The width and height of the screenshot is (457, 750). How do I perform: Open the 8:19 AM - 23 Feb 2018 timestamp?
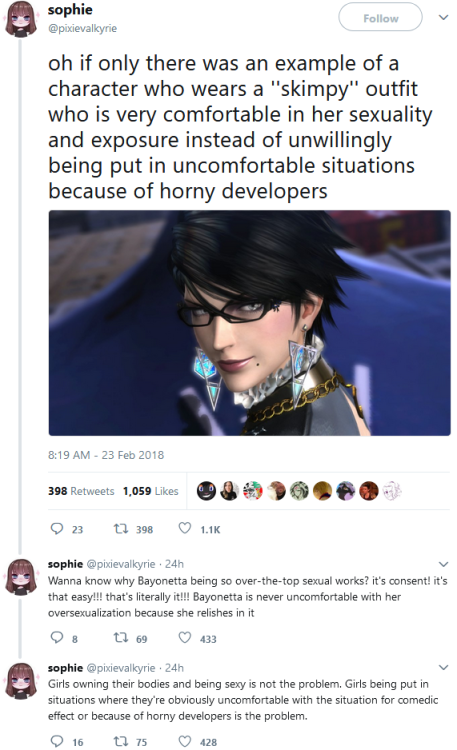tap(106, 455)
